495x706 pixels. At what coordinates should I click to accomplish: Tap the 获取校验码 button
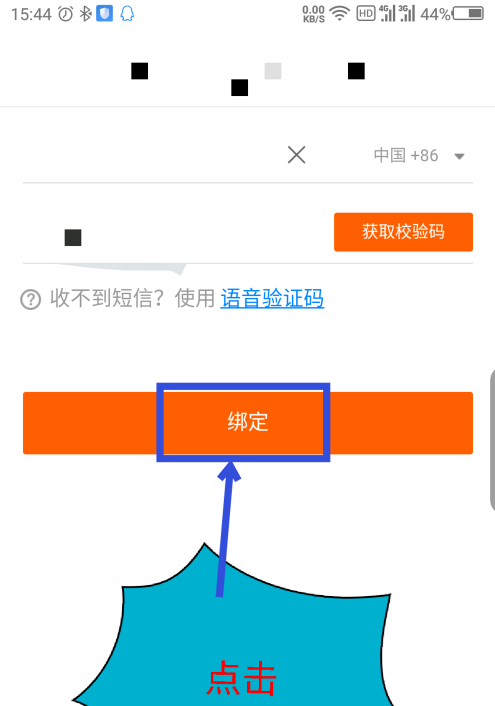tap(403, 232)
